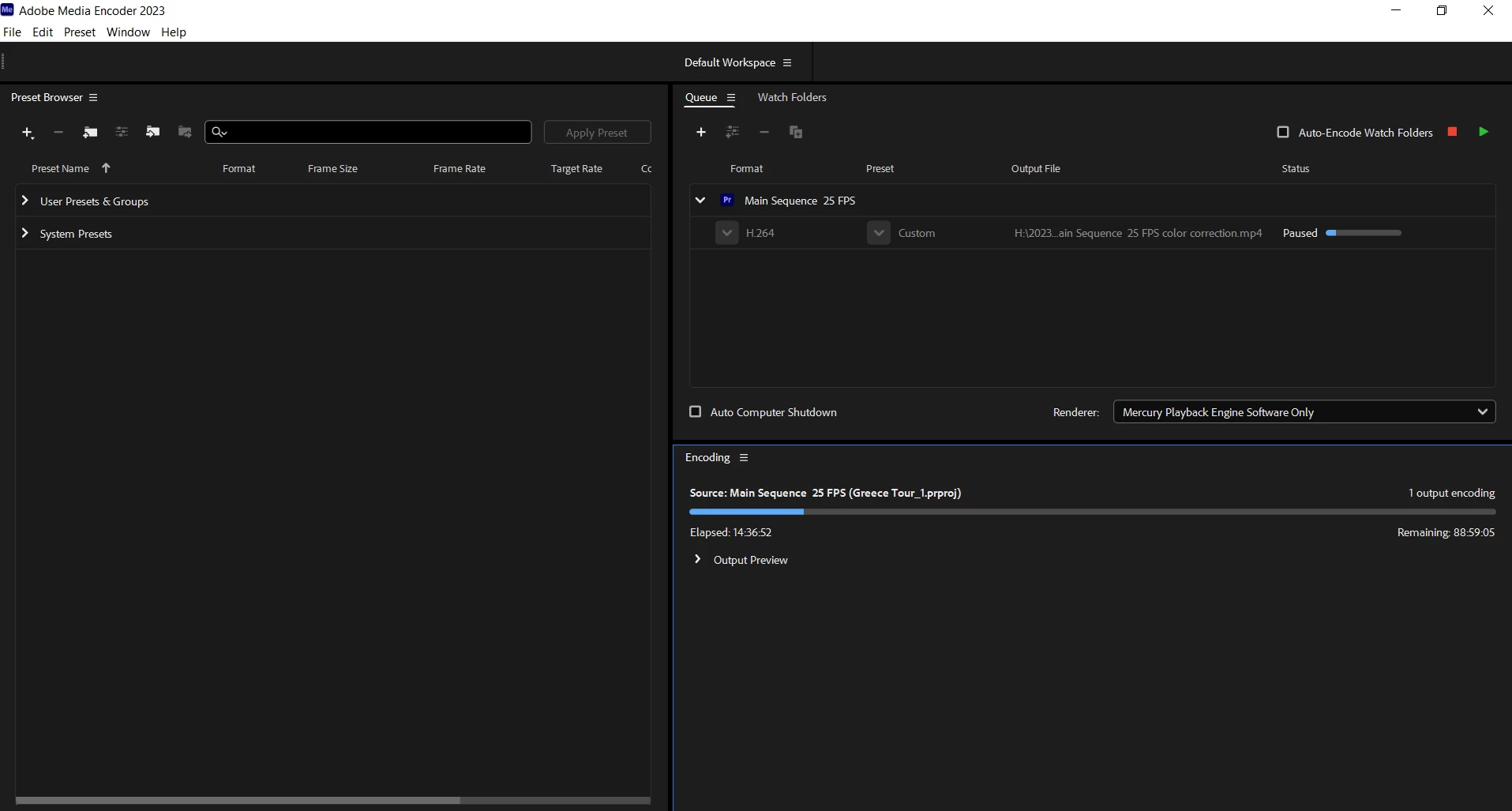Stop queue red square button

tap(1452, 132)
